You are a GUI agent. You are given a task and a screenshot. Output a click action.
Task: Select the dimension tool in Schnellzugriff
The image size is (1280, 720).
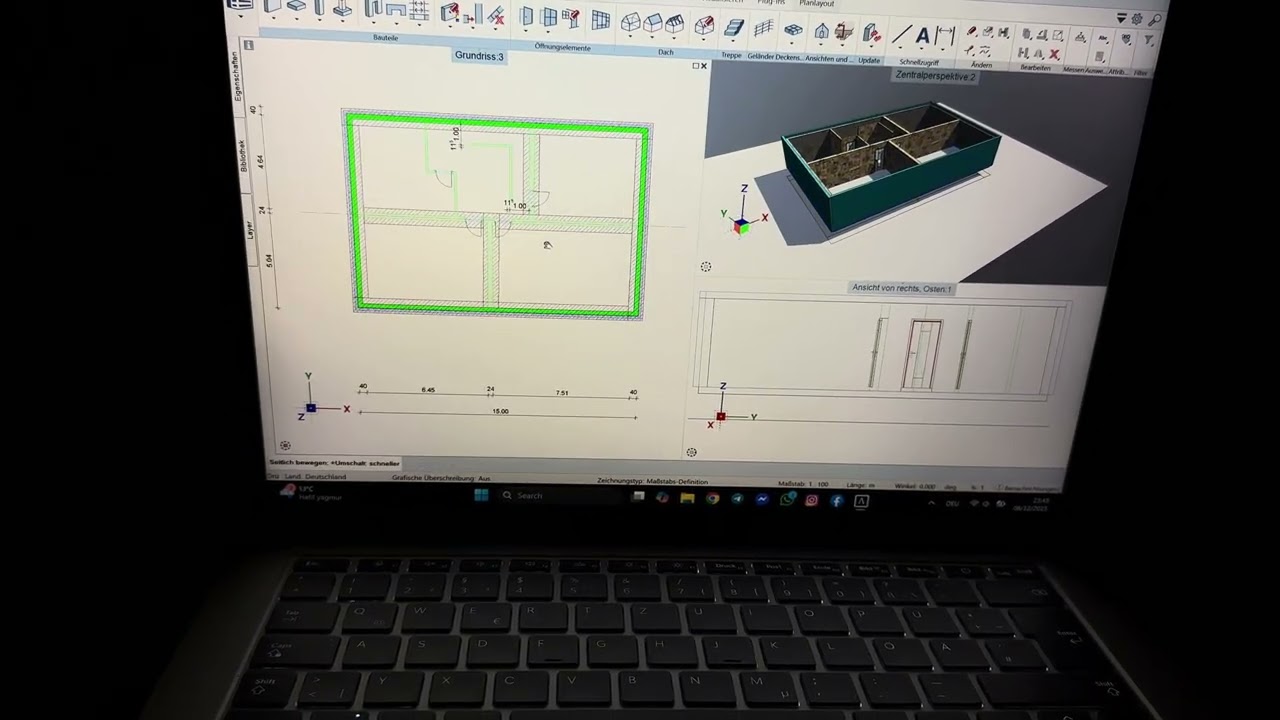coord(945,38)
